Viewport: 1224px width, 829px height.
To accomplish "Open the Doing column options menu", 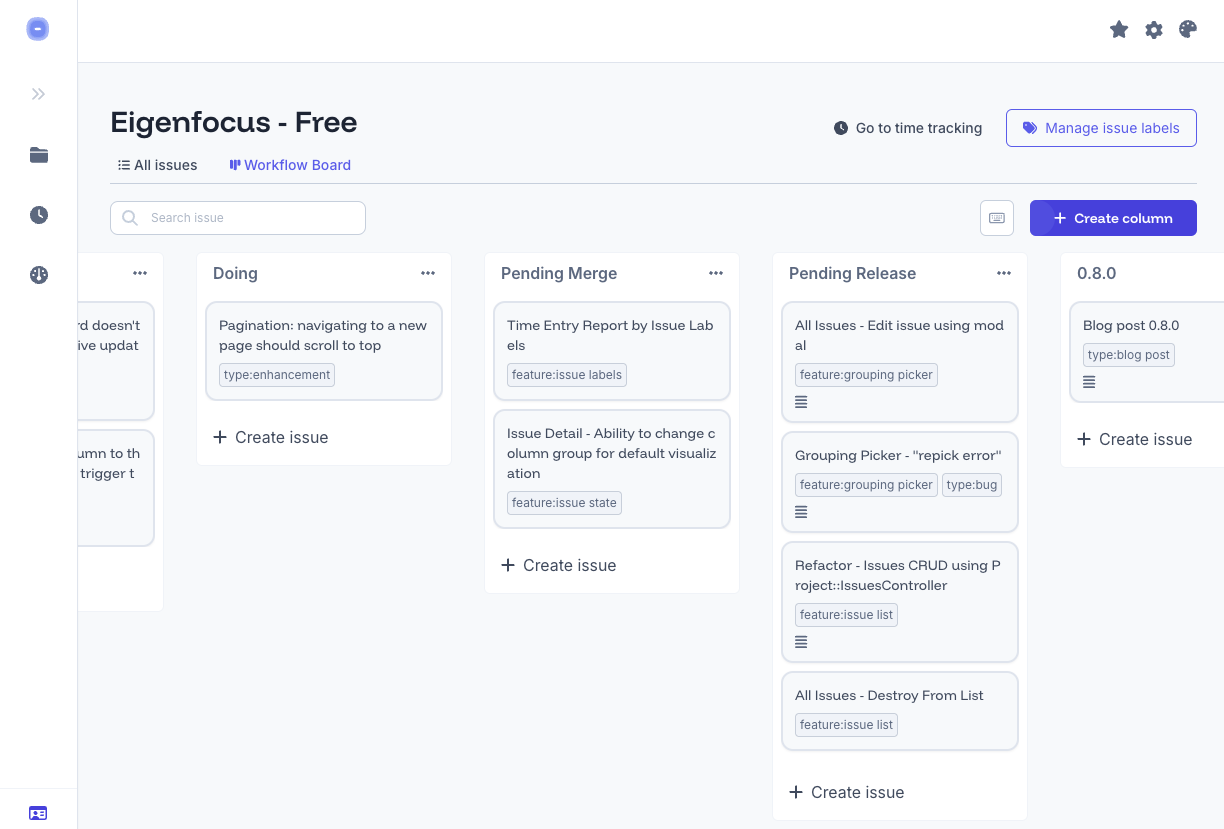I will pyautogui.click(x=428, y=273).
